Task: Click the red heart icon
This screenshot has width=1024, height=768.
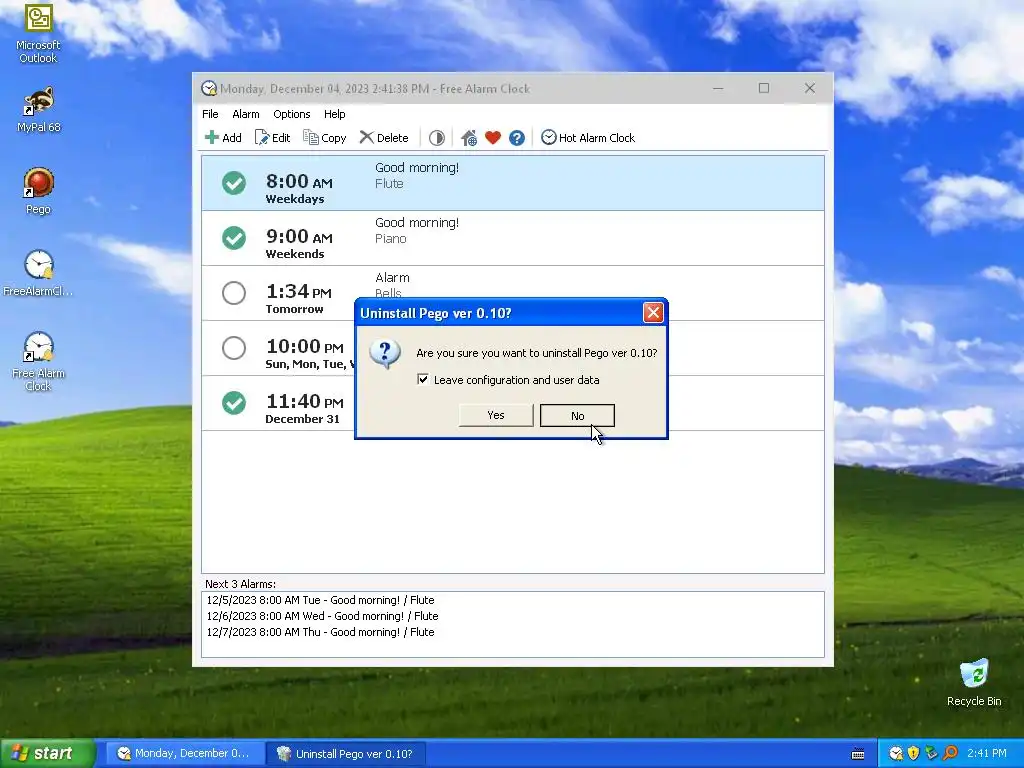Action: [493, 138]
